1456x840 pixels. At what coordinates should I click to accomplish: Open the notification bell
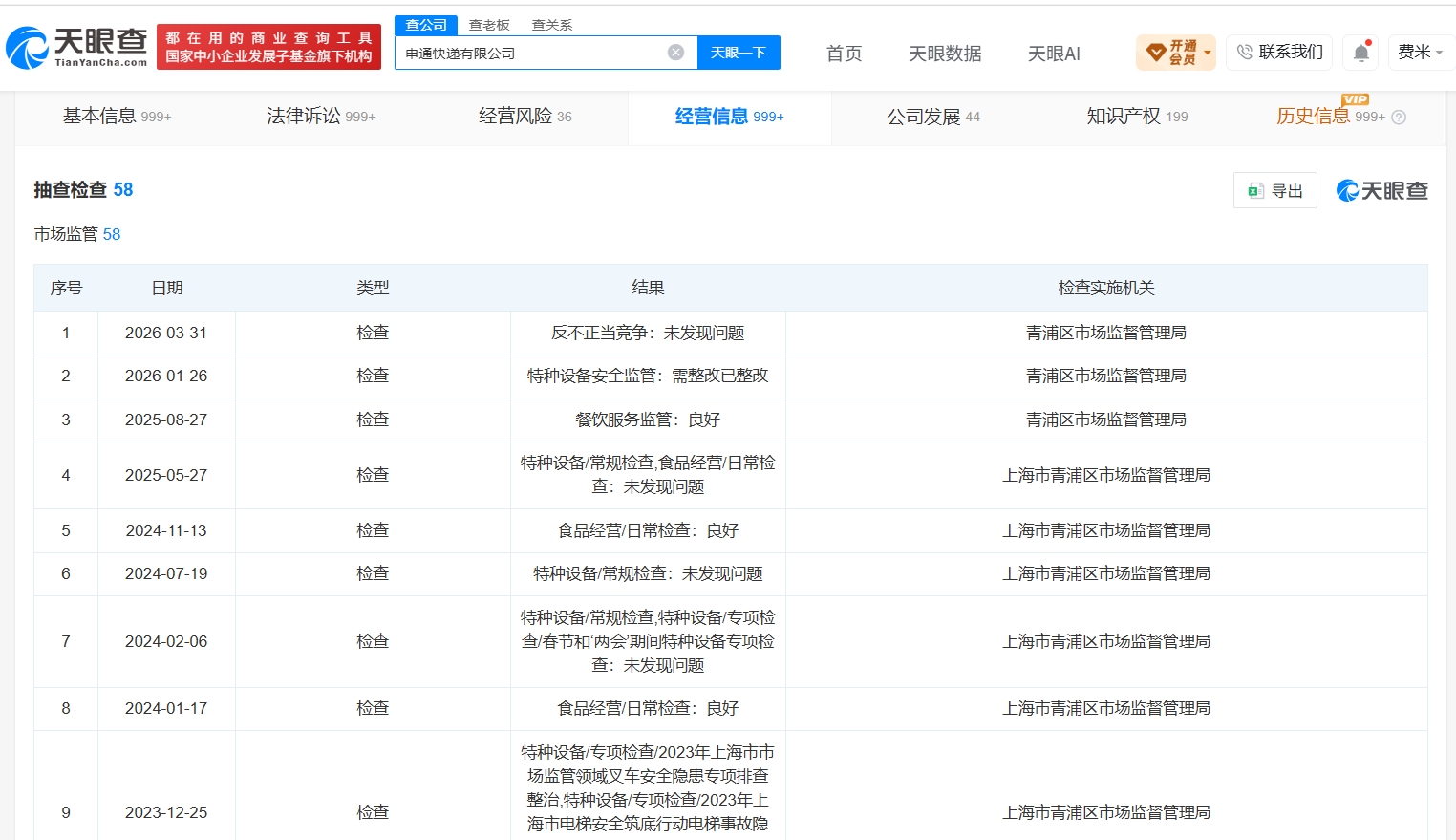tap(1361, 53)
